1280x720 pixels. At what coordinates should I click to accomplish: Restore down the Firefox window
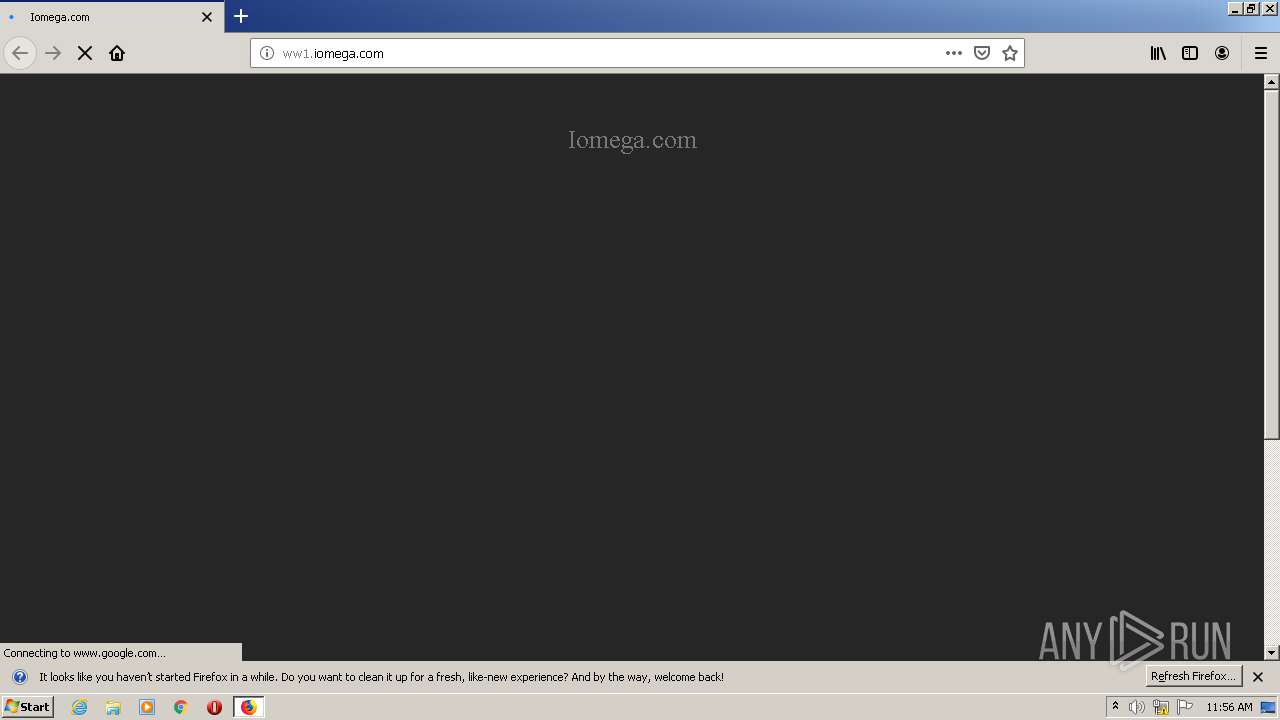pyautogui.click(x=1251, y=8)
